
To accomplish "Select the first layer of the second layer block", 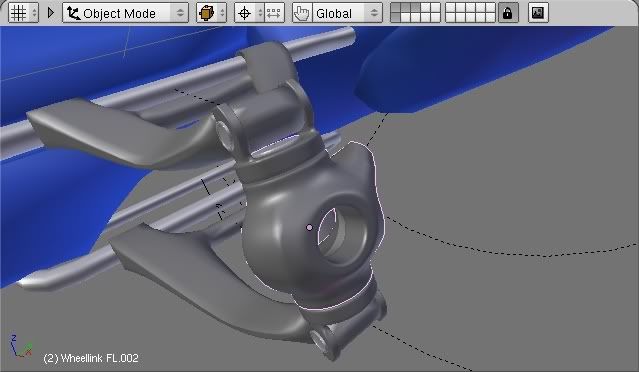I will click(450, 8).
